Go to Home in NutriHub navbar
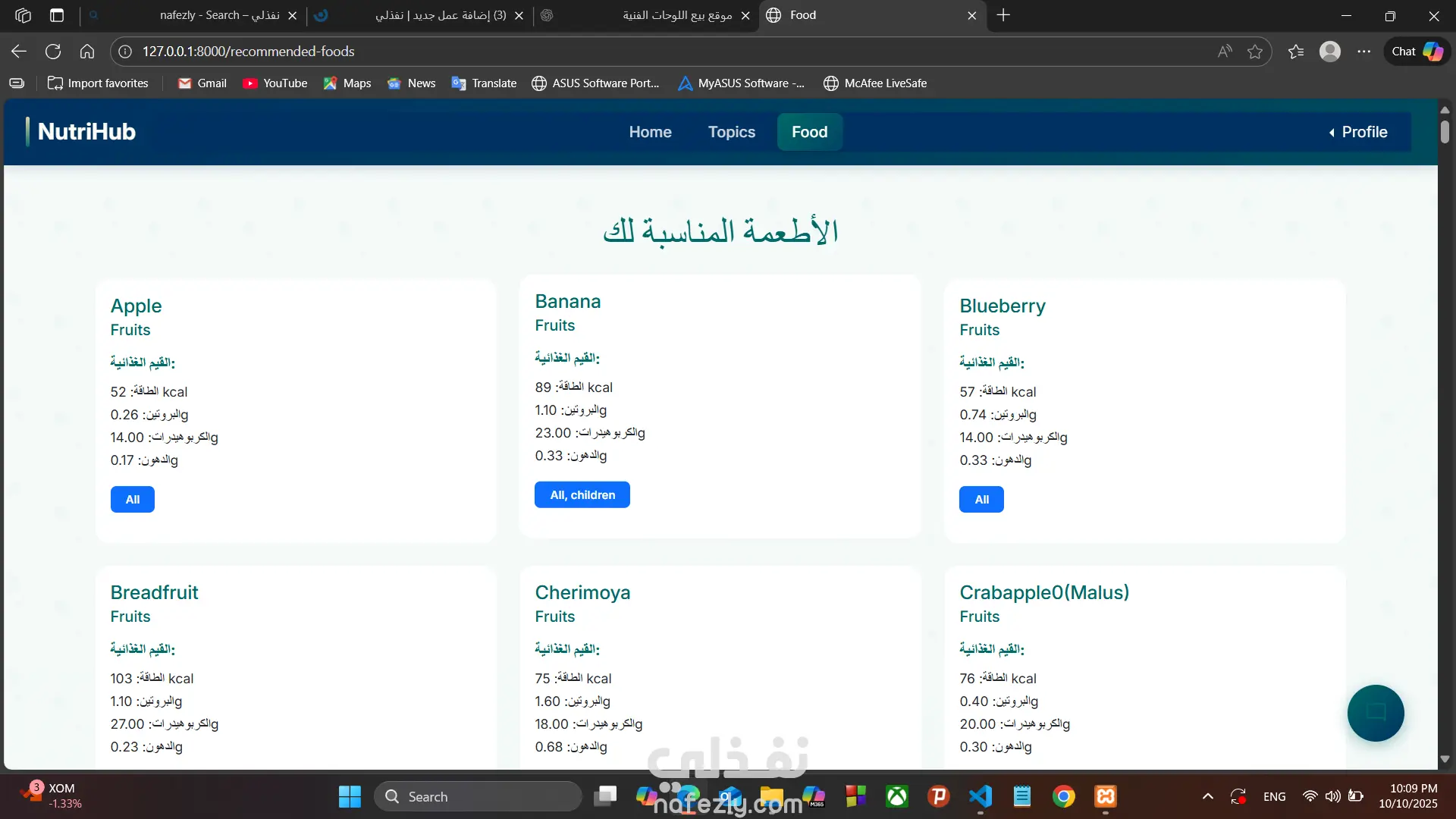Viewport: 1456px width, 819px height. (650, 132)
